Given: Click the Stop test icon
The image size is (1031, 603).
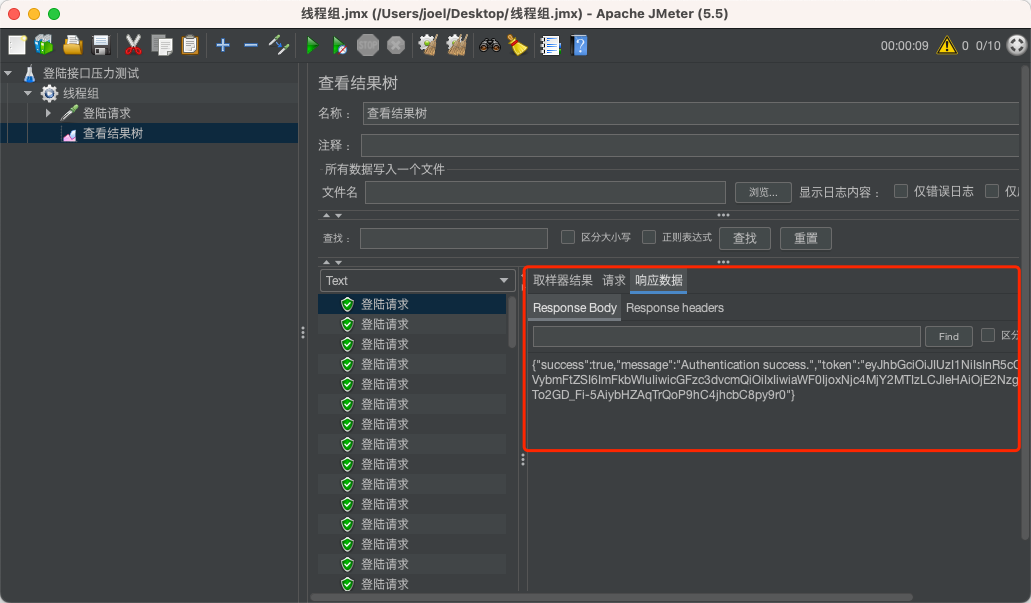Looking at the screenshot, I should pos(369,45).
